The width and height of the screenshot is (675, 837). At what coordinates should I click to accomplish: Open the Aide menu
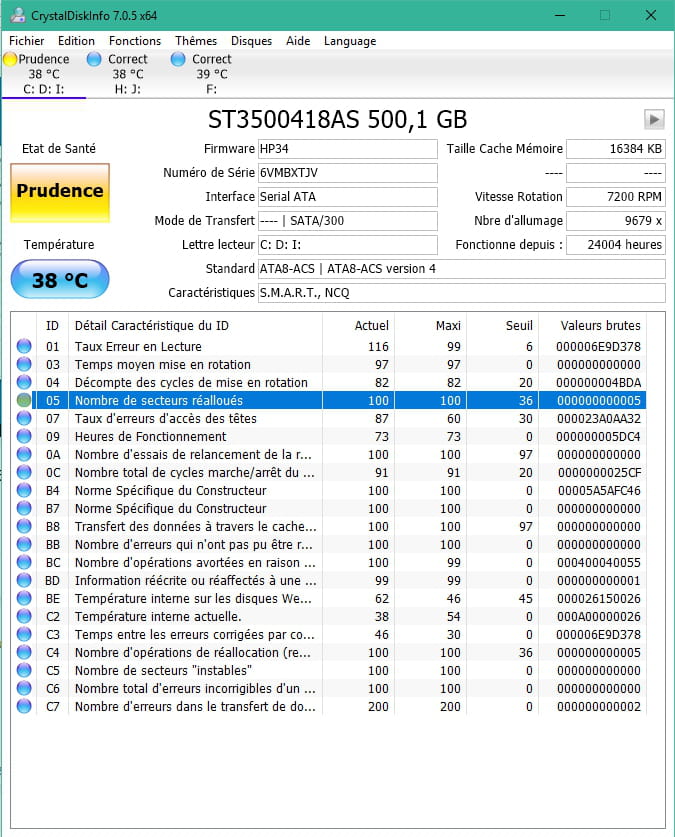pyautogui.click(x=298, y=41)
